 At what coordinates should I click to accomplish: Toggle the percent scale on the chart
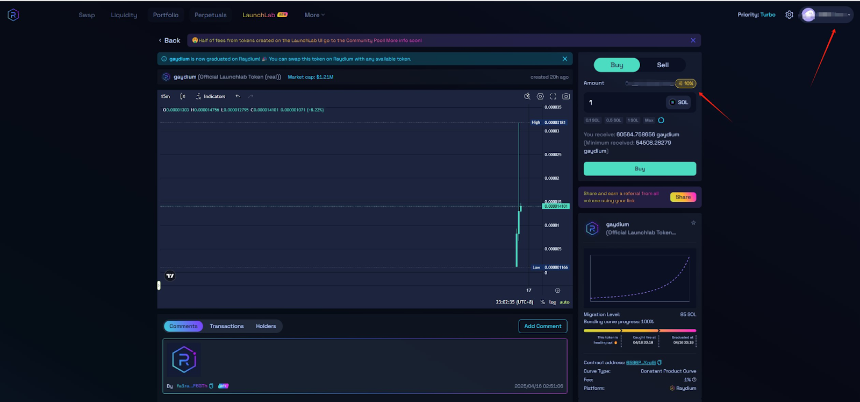[x=542, y=302]
